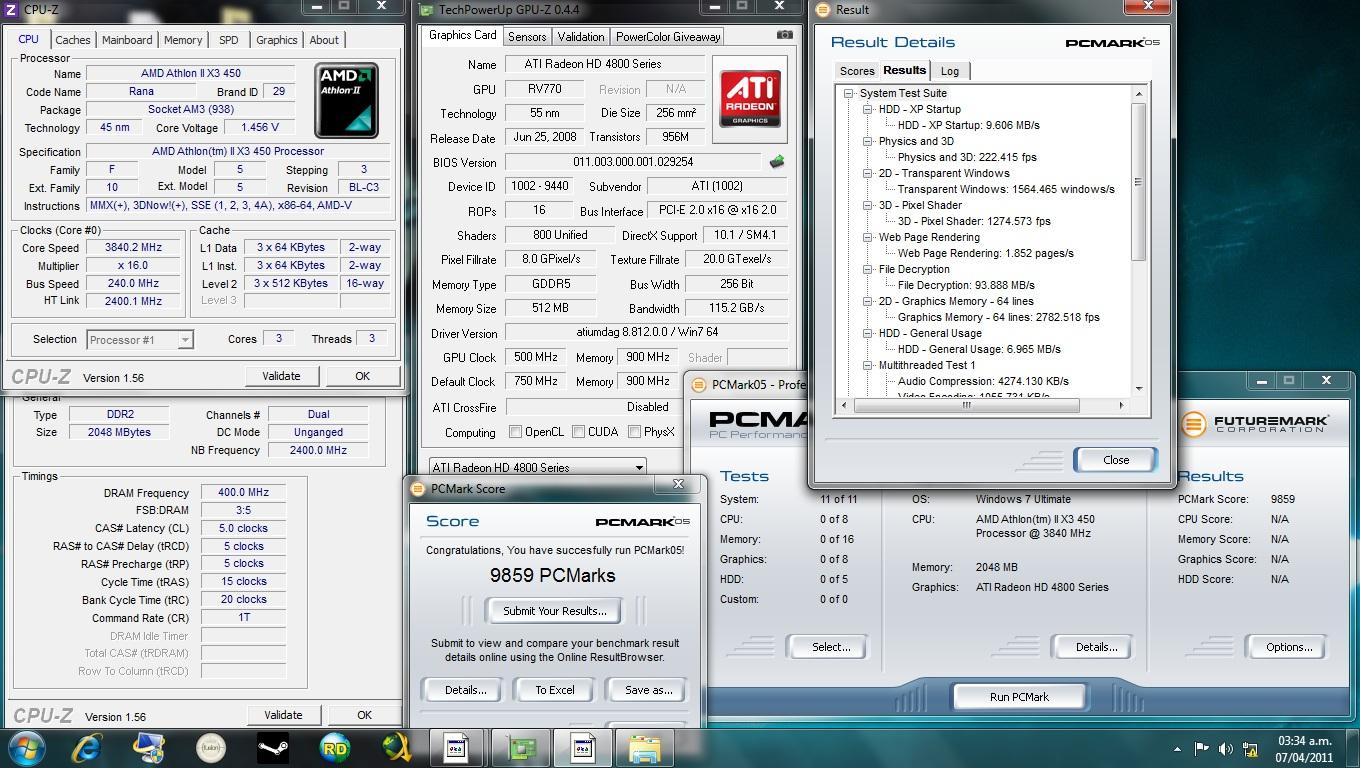This screenshot has height=768, width=1360.
Task: Click the GPU-Z screenshot camera icon
Action: [x=785, y=35]
